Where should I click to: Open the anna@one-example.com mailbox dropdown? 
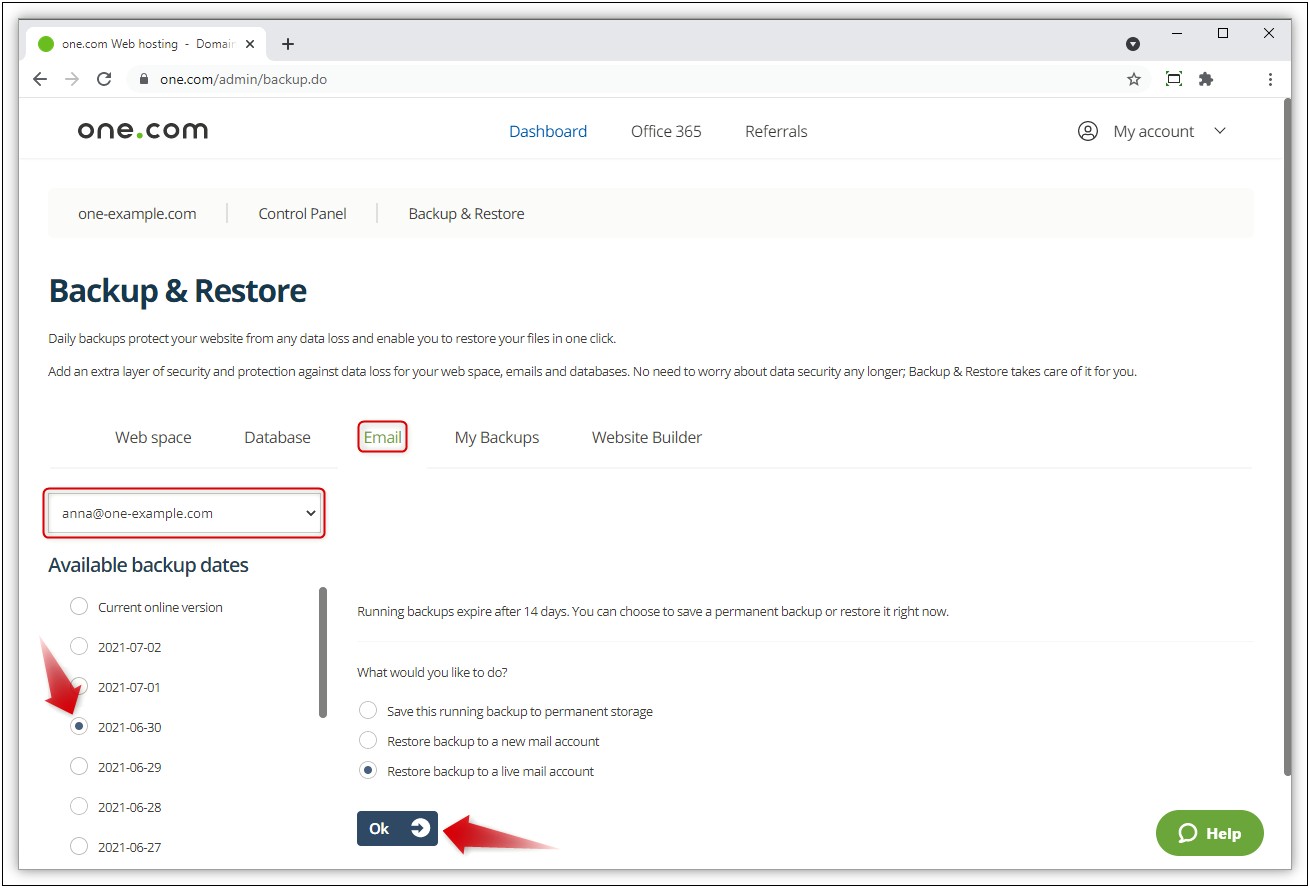185,513
